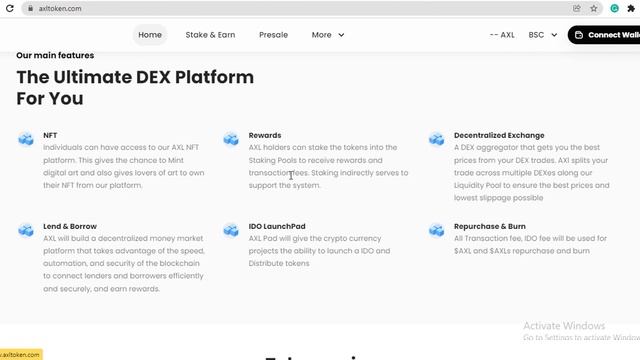Click the Lend & Borrow heading
Viewport: 640px width, 360px height.
[70, 226]
